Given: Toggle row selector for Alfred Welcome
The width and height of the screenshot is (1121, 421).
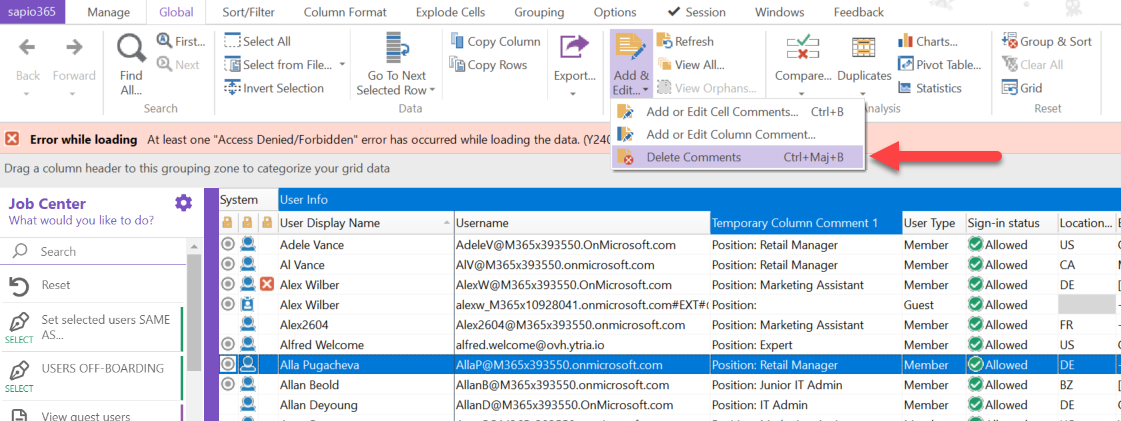Looking at the screenshot, I should point(228,345).
